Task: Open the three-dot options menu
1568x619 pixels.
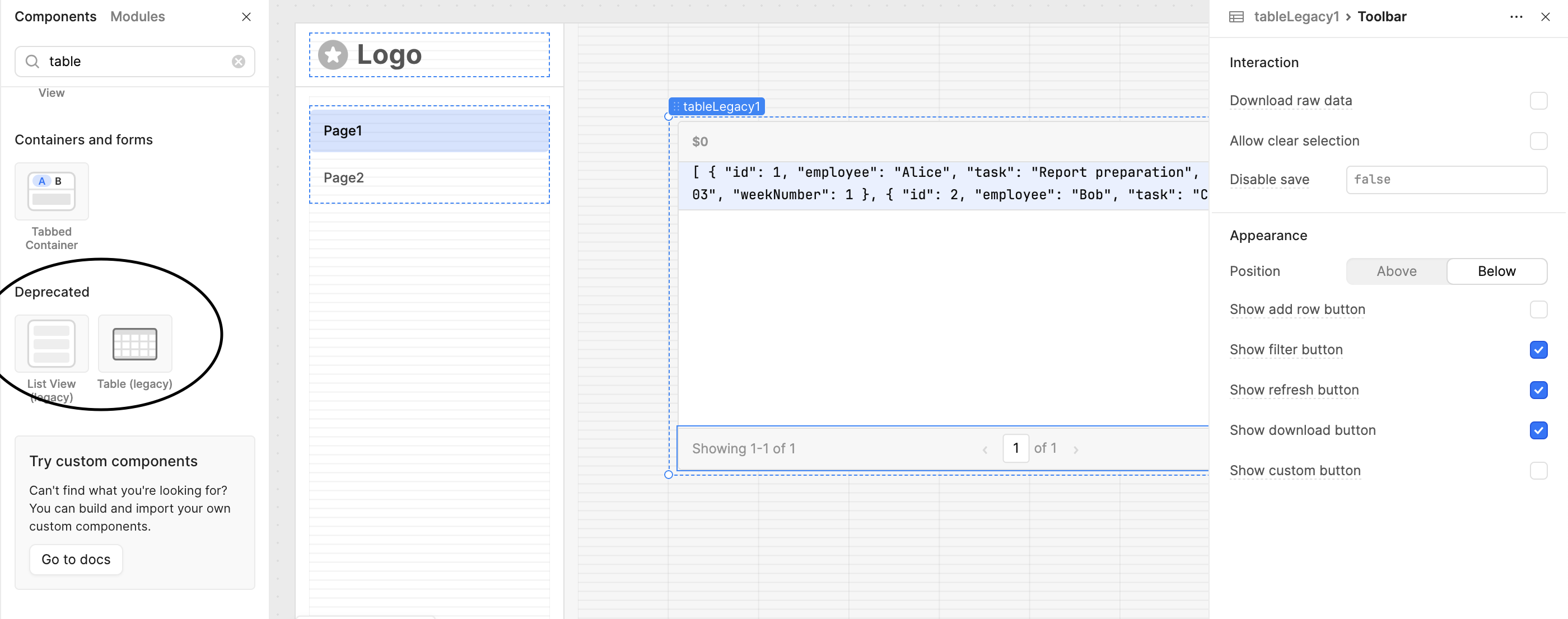Action: [x=1516, y=17]
